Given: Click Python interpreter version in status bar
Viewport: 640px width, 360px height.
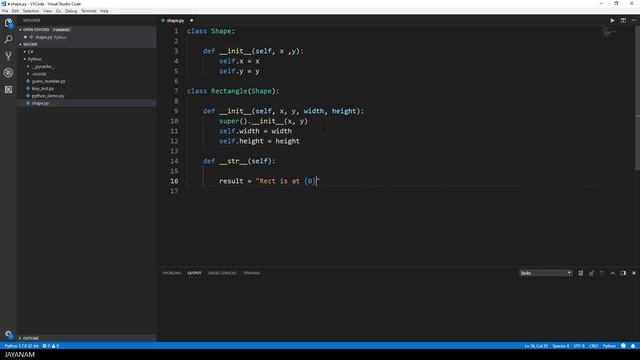Looking at the screenshot, I should [21, 346].
